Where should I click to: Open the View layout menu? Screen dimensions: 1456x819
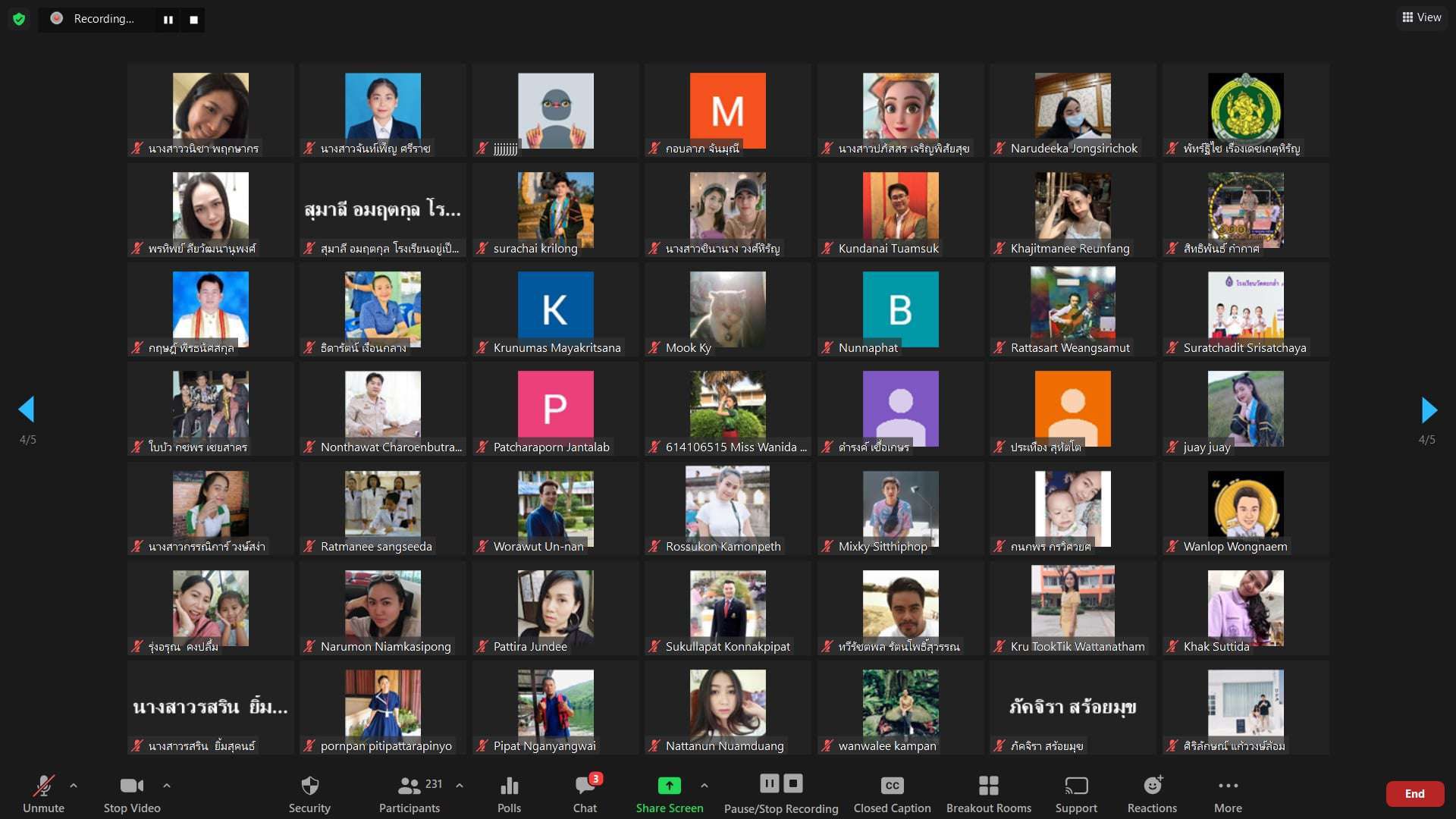pos(1421,17)
